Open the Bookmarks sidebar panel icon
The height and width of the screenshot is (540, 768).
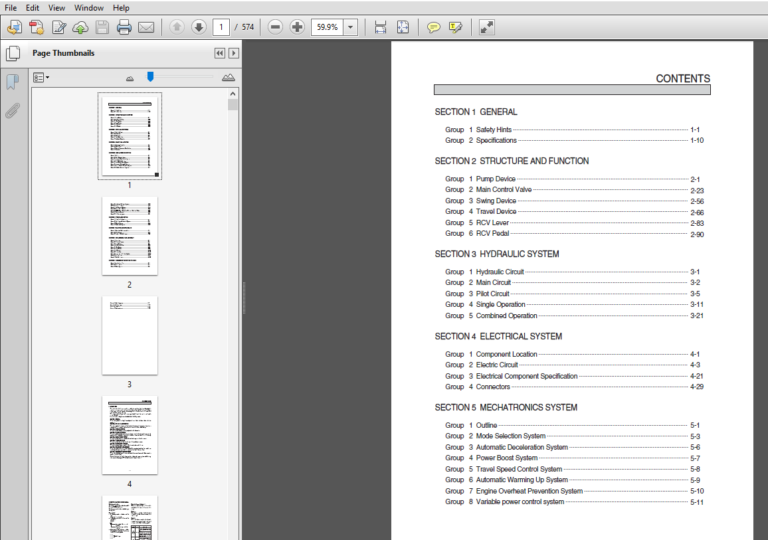12,82
